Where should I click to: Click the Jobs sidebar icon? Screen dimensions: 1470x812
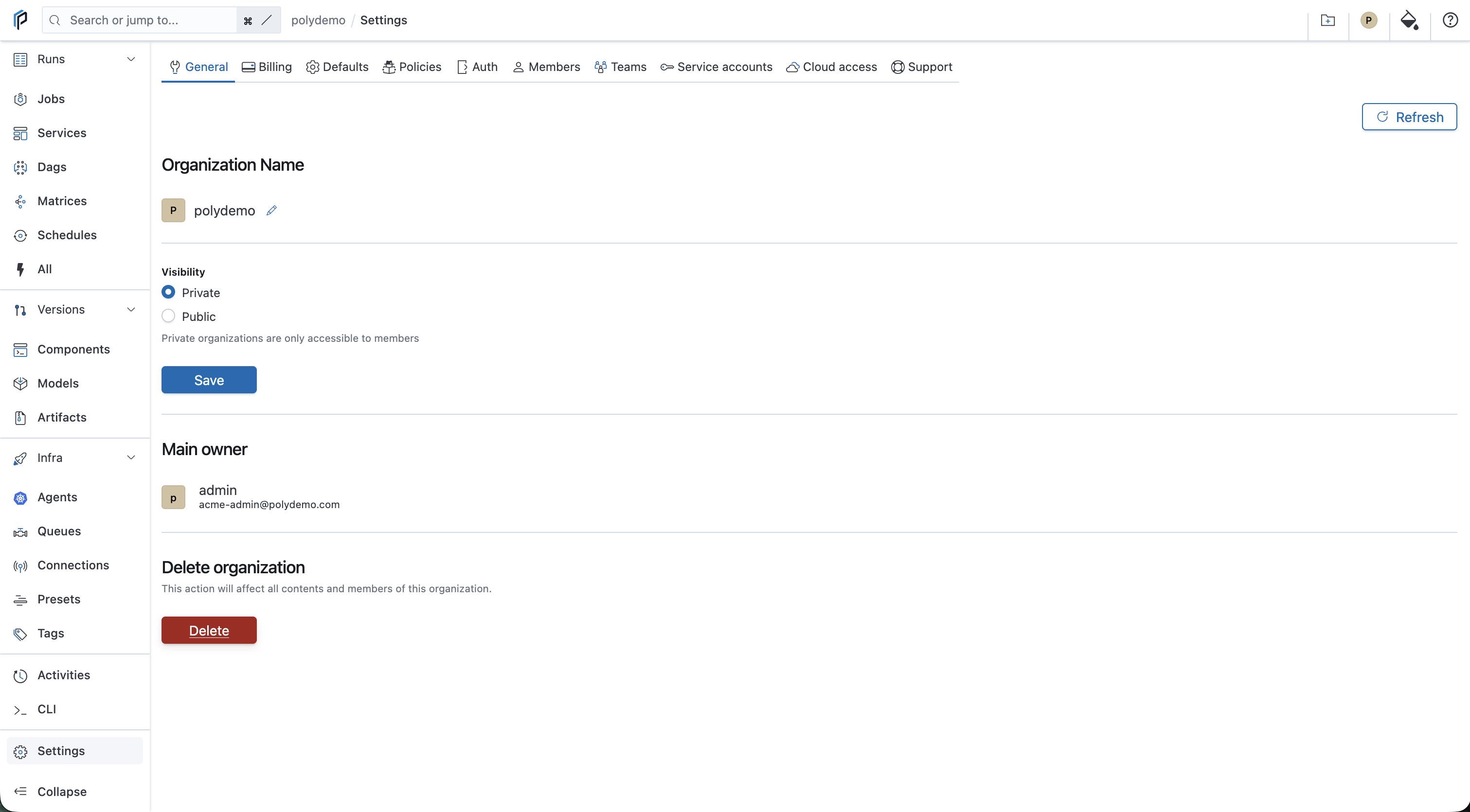[x=20, y=99]
